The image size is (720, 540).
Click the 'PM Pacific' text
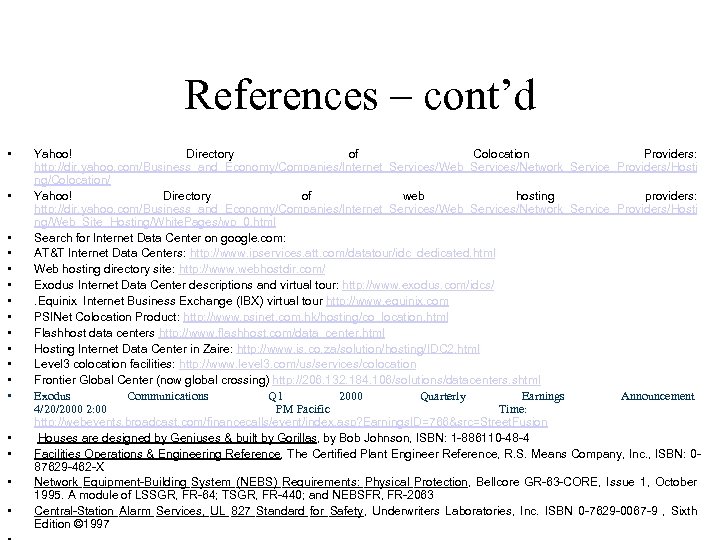(303, 409)
